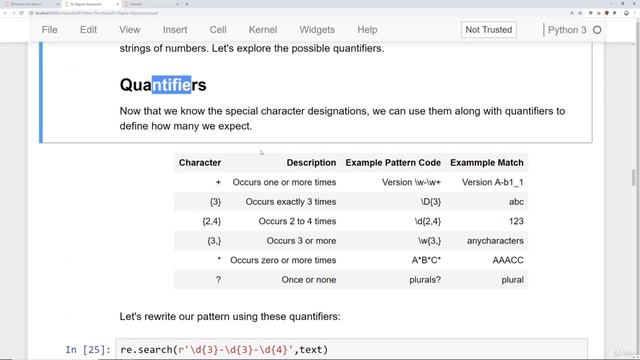Click the '{3,}' character cell
This screenshot has height=360, width=640.
tap(214, 241)
